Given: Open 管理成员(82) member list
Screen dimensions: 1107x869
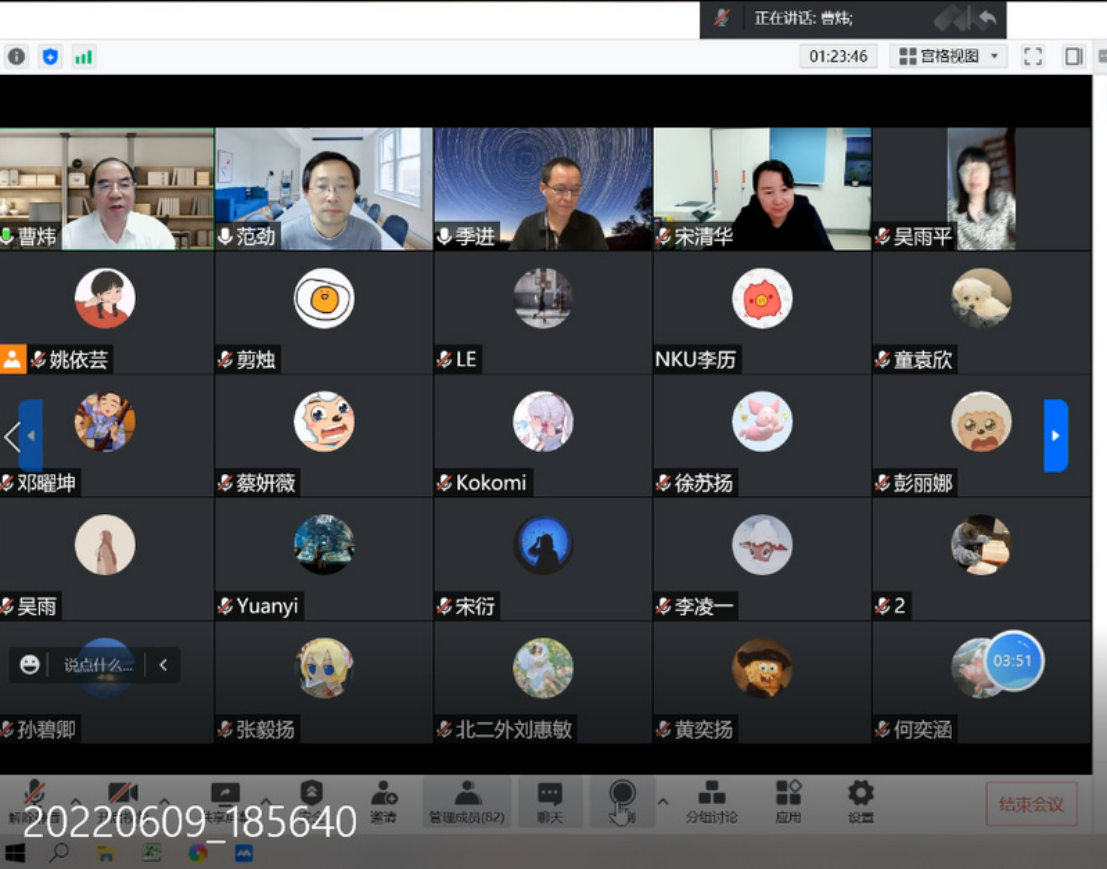Looking at the screenshot, I should [x=467, y=802].
